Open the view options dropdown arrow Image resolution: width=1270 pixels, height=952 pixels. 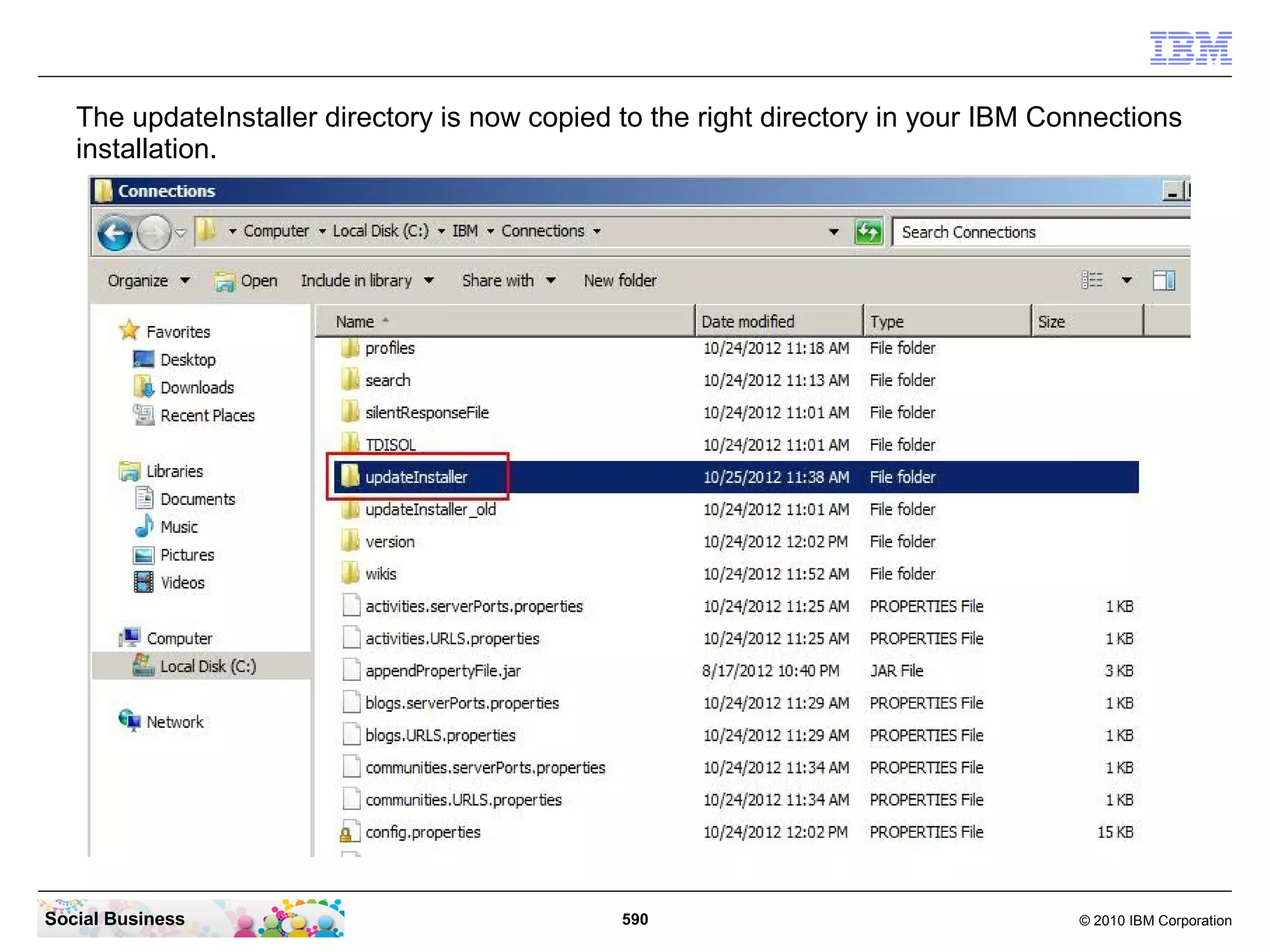[1127, 281]
